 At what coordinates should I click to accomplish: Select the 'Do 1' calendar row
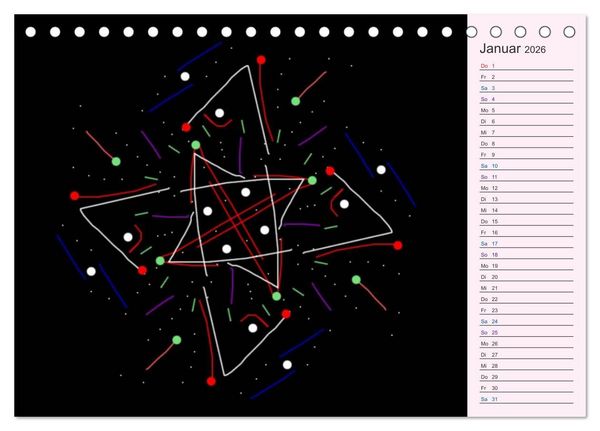tap(527, 66)
